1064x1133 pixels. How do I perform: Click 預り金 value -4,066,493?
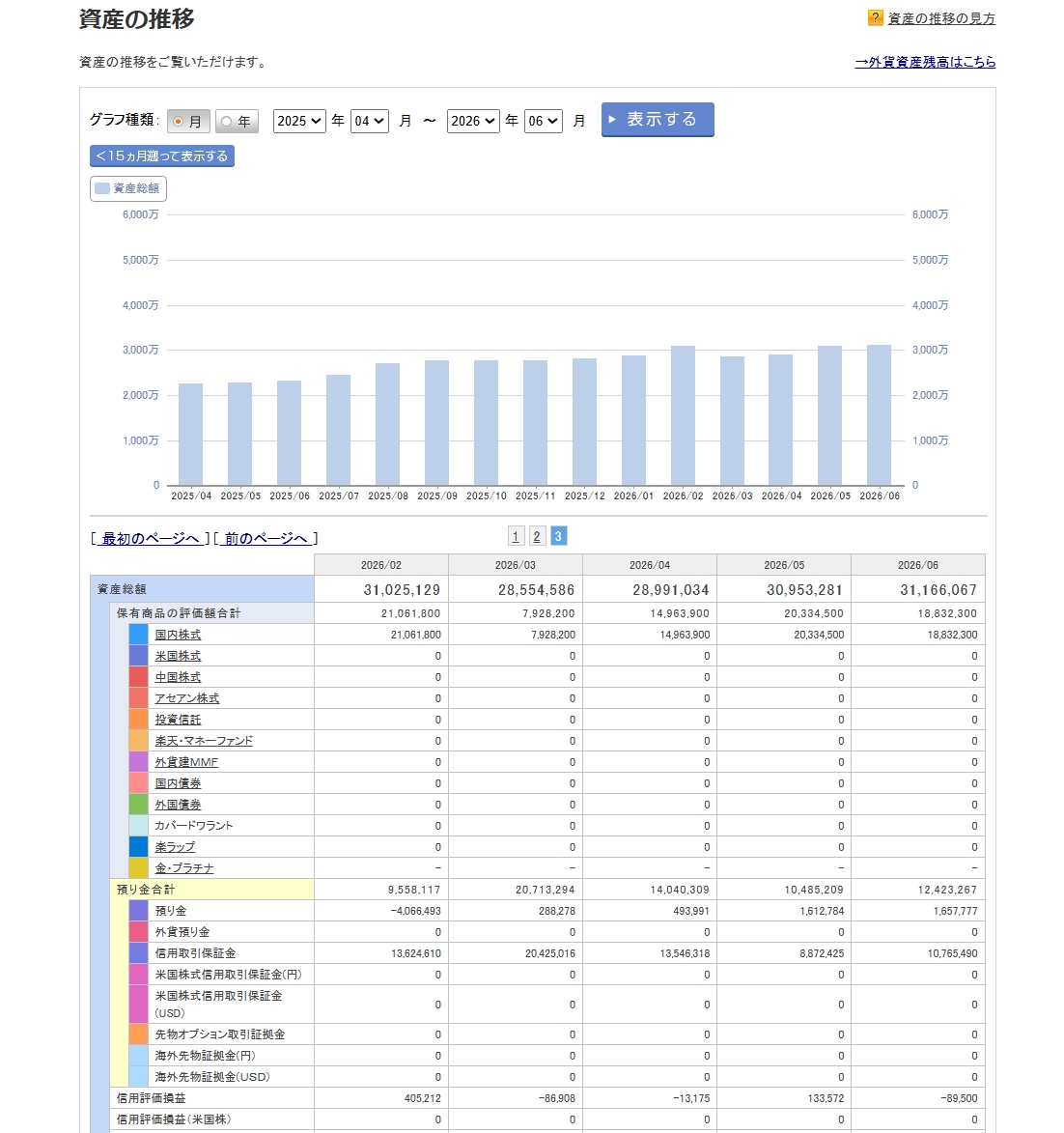(415, 911)
